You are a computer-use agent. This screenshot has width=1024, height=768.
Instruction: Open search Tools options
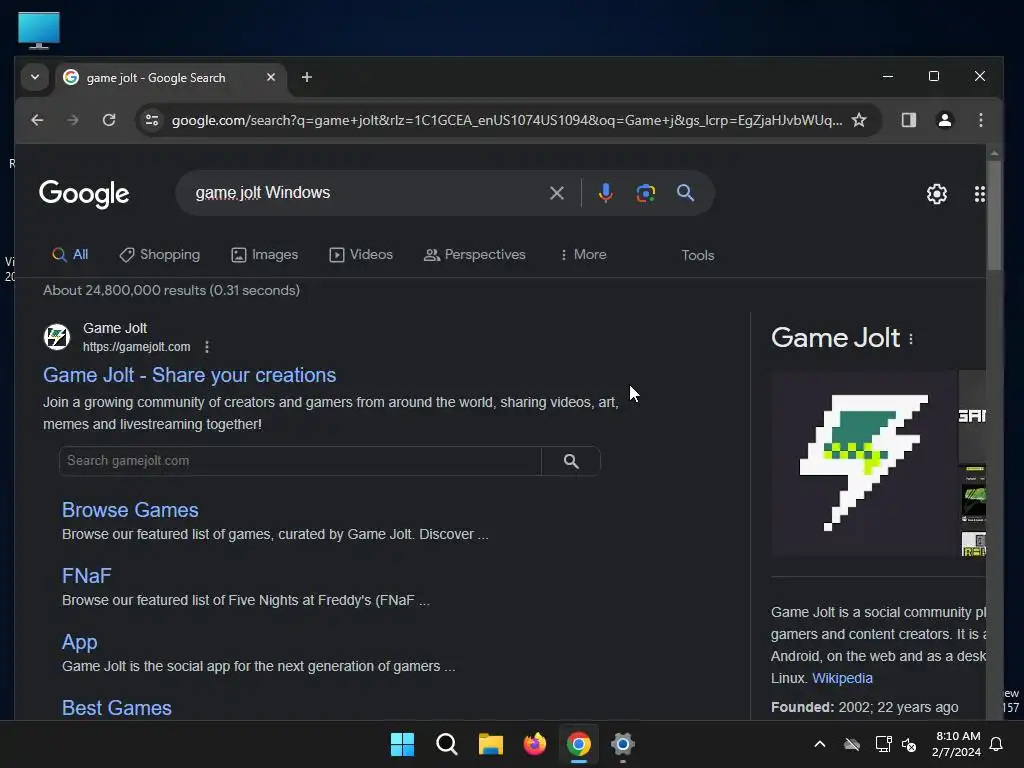coord(697,255)
